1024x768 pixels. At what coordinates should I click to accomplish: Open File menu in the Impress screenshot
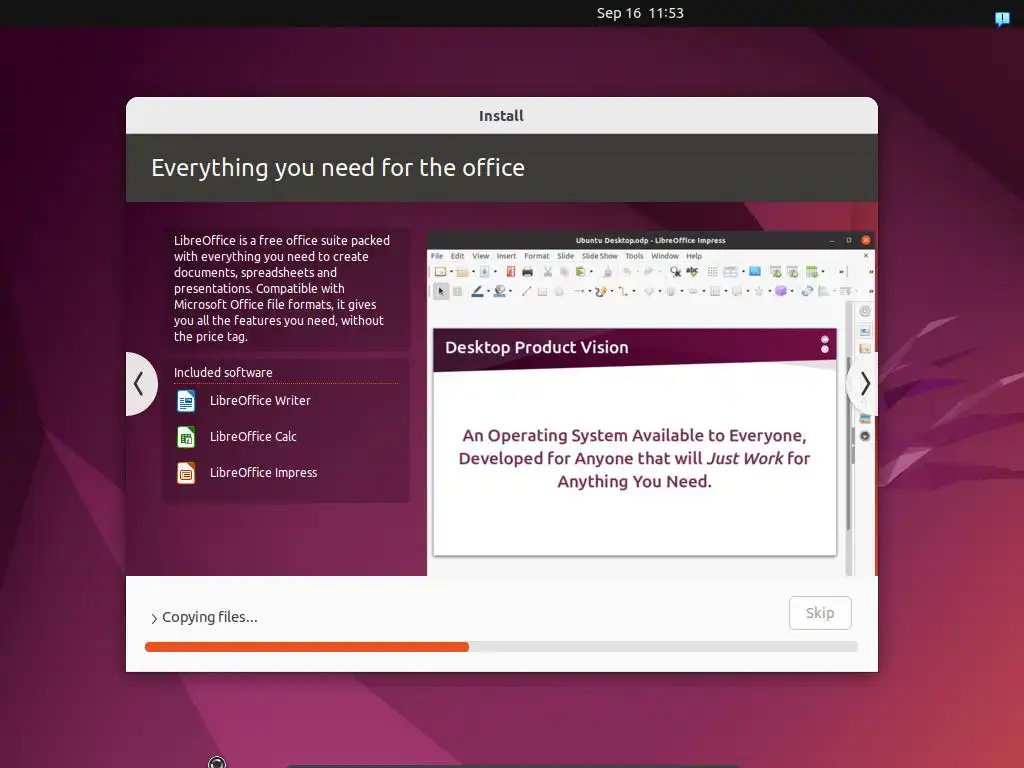437,256
